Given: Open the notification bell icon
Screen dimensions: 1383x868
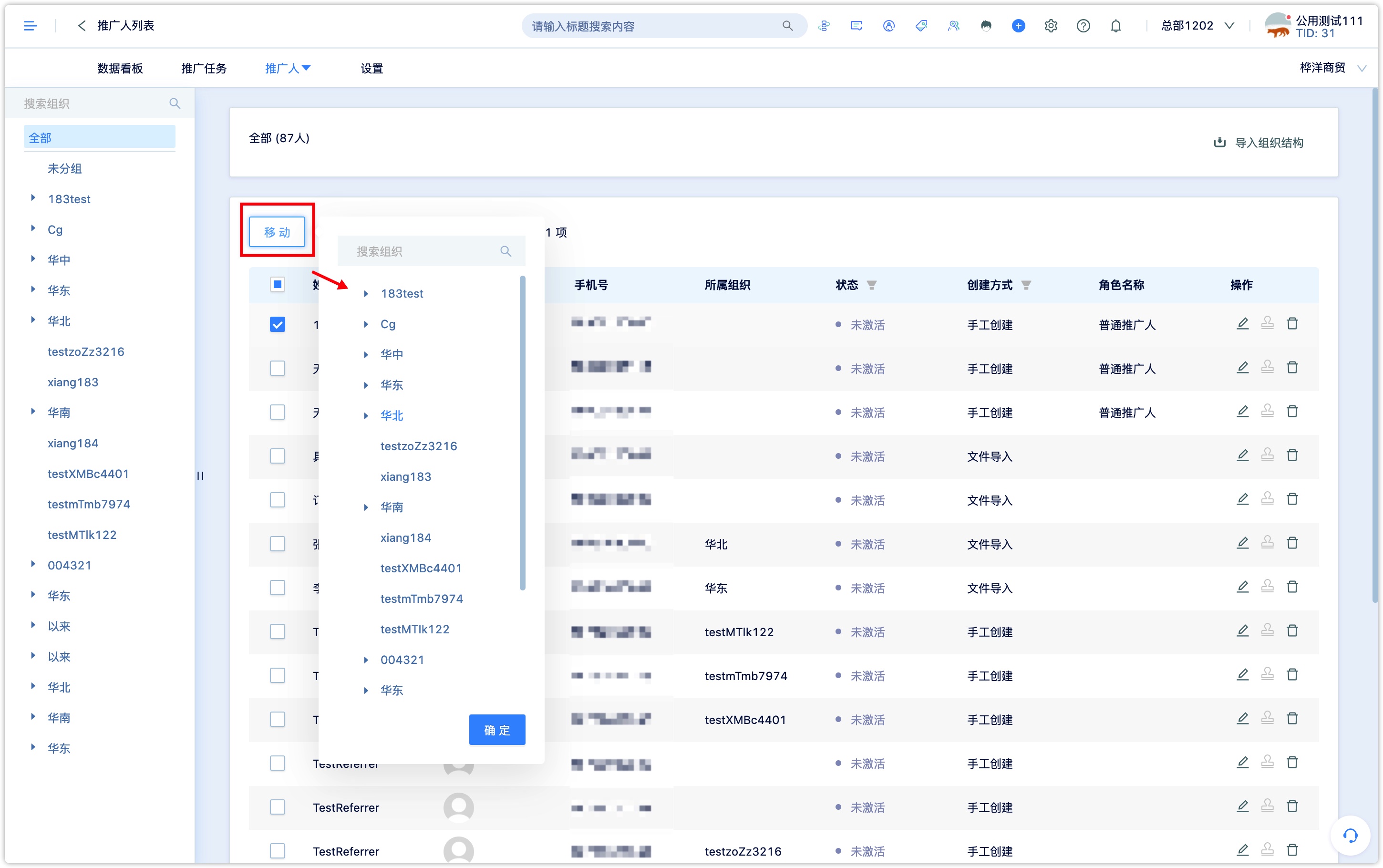Looking at the screenshot, I should (1115, 26).
